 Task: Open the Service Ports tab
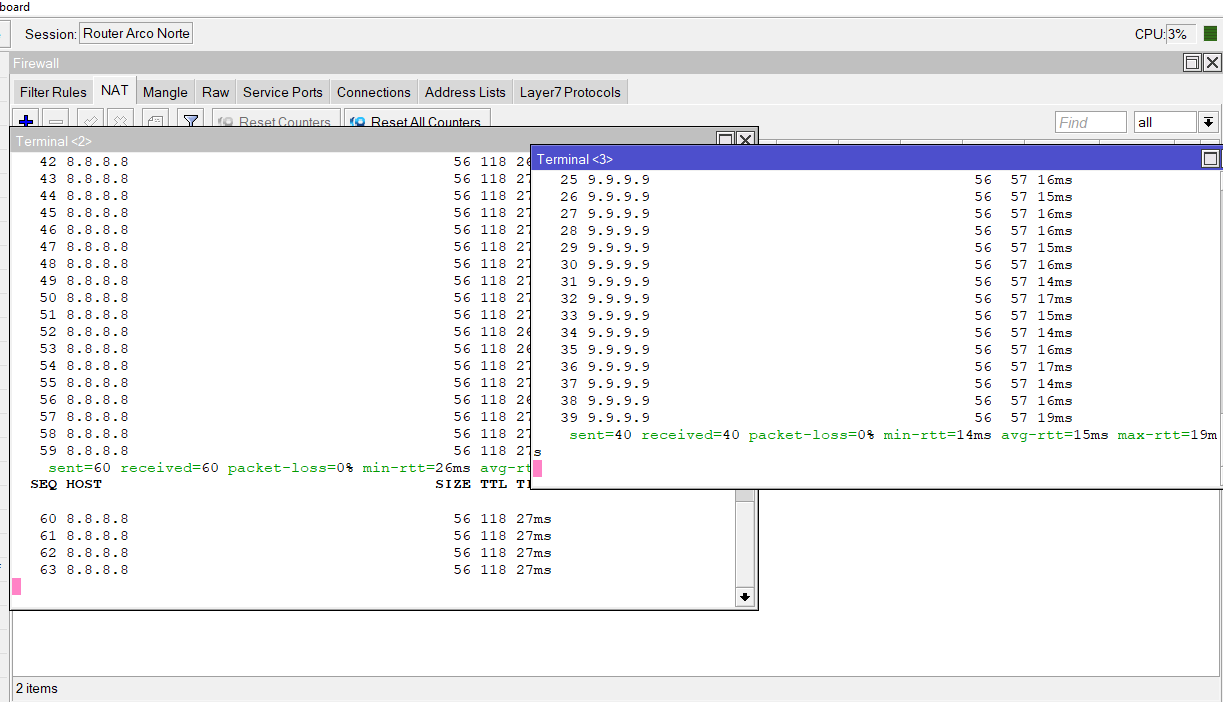pos(283,92)
